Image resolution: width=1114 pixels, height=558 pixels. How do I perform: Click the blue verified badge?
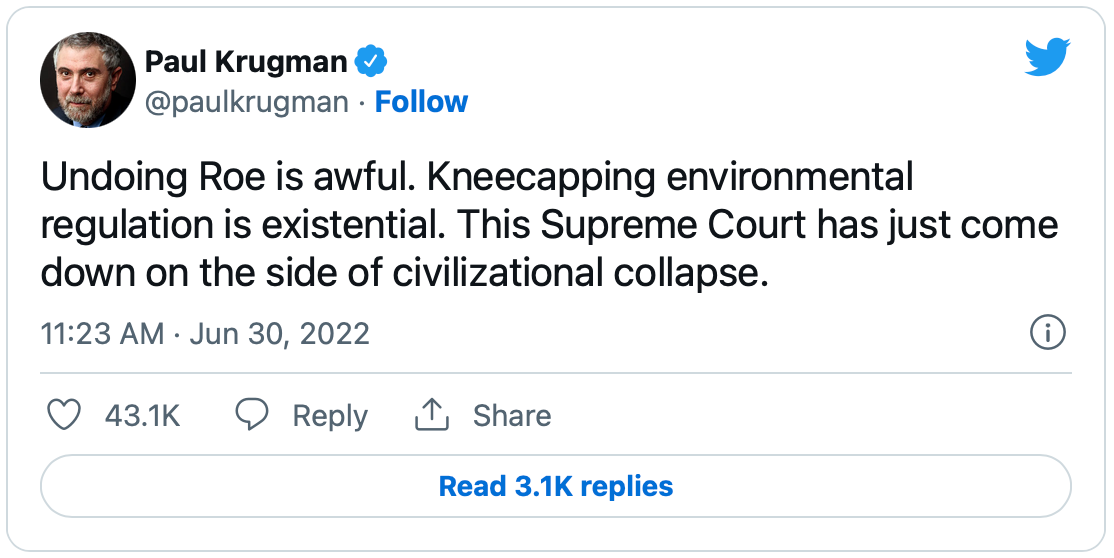click(x=372, y=62)
